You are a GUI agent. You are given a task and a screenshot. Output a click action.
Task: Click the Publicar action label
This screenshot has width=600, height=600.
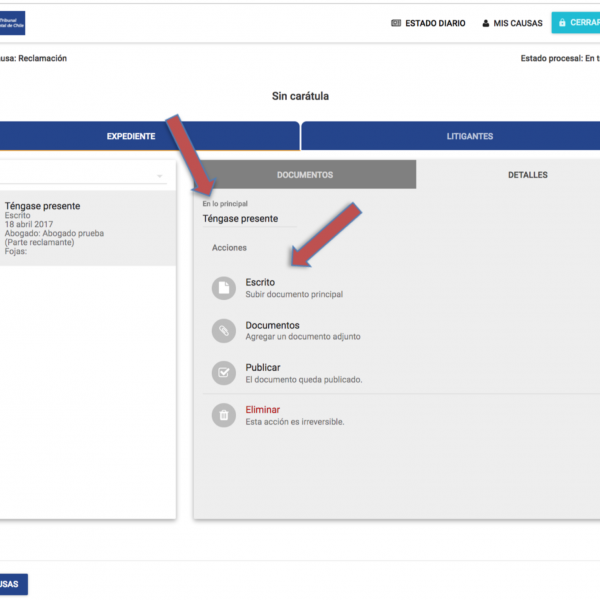pyautogui.click(x=263, y=367)
